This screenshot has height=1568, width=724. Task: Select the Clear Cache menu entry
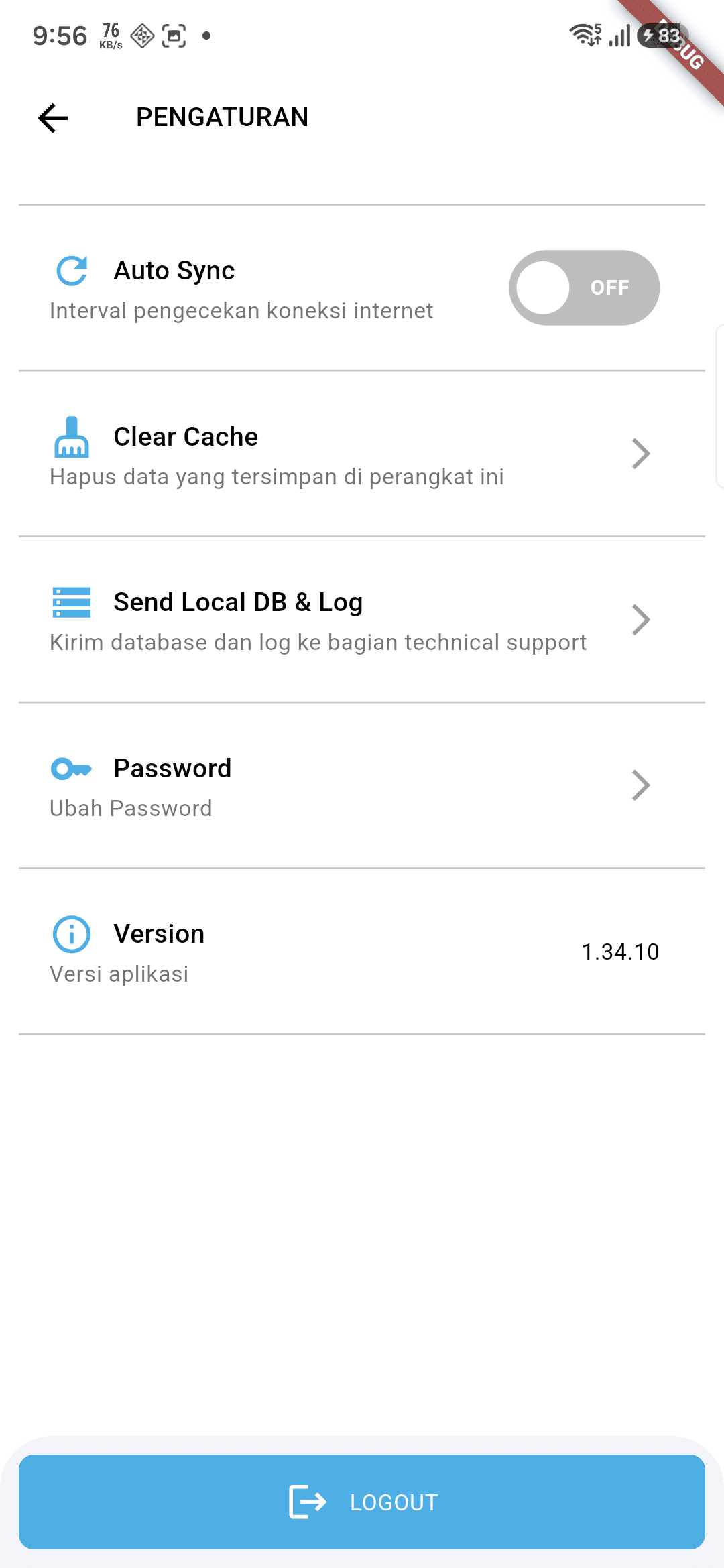click(x=362, y=454)
